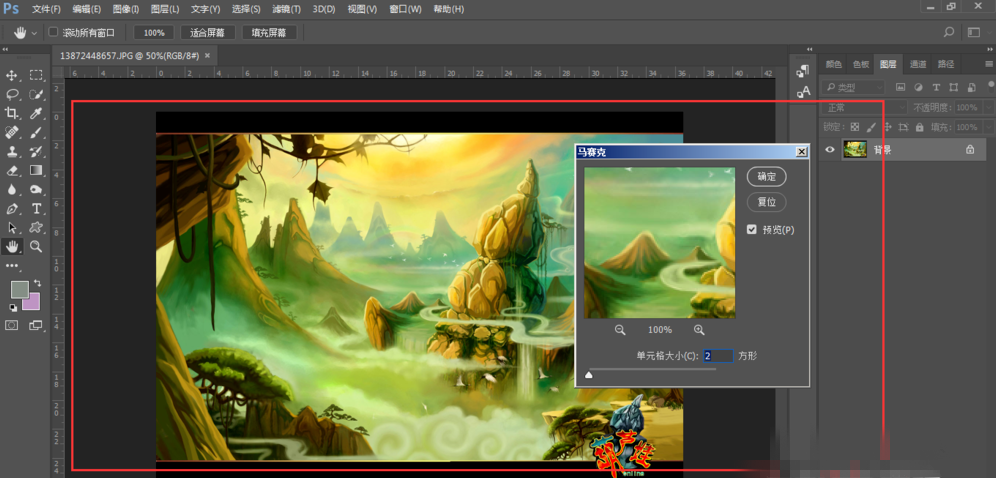Select the Move tool

pyautogui.click(x=12, y=75)
